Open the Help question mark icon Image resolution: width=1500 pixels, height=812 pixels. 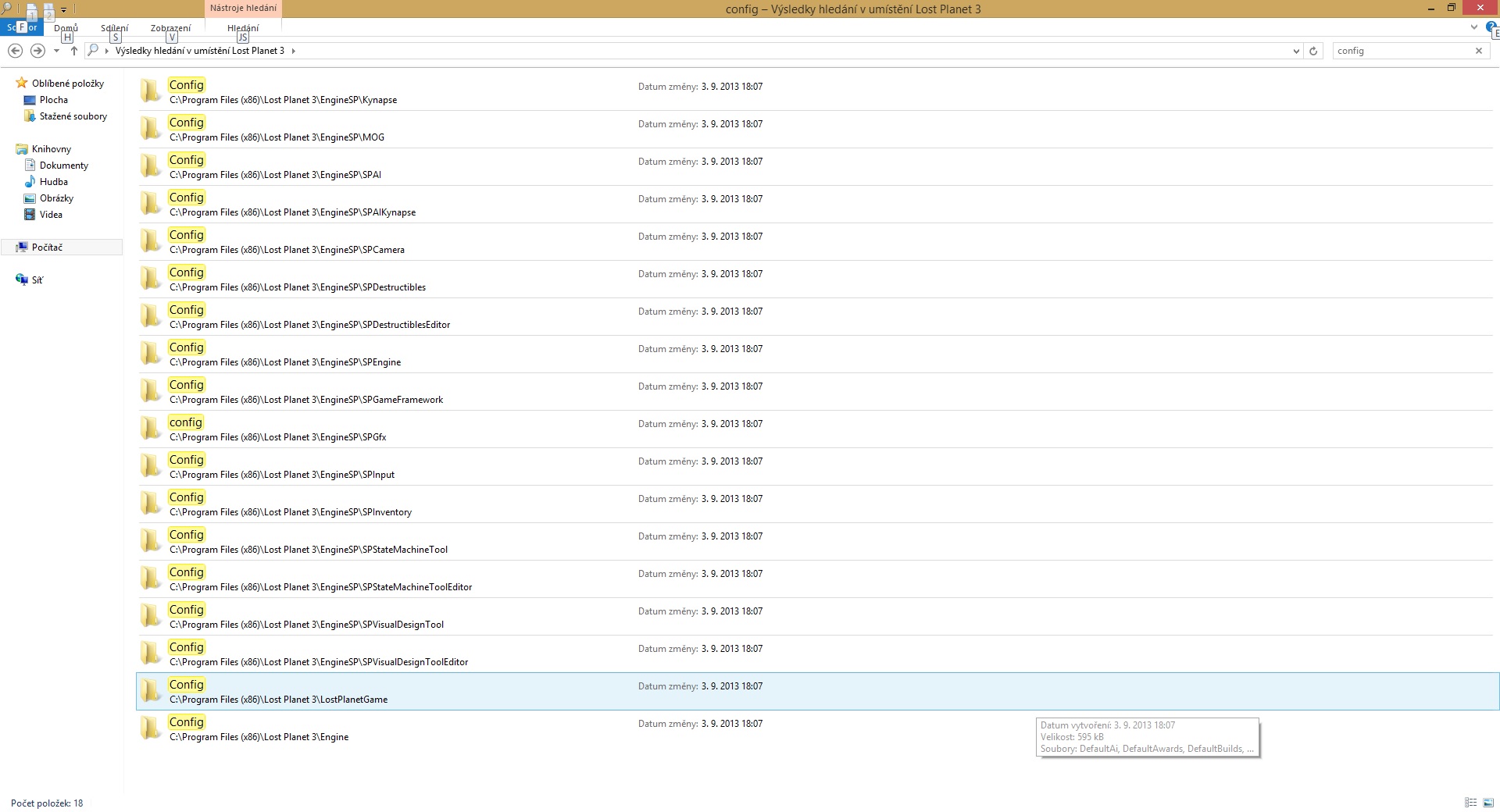click(x=1491, y=28)
